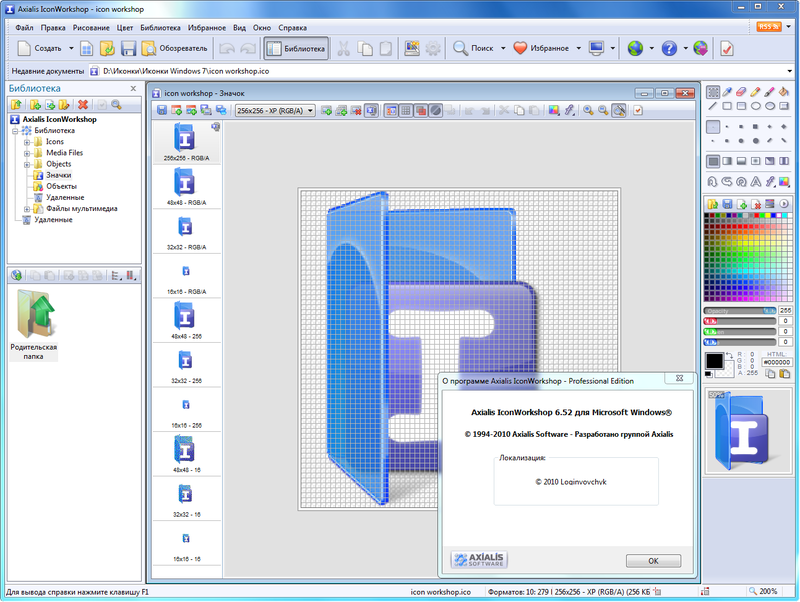Select the Eraser tool
This screenshot has width=800, height=602.
pyautogui.click(x=741, y=92)
